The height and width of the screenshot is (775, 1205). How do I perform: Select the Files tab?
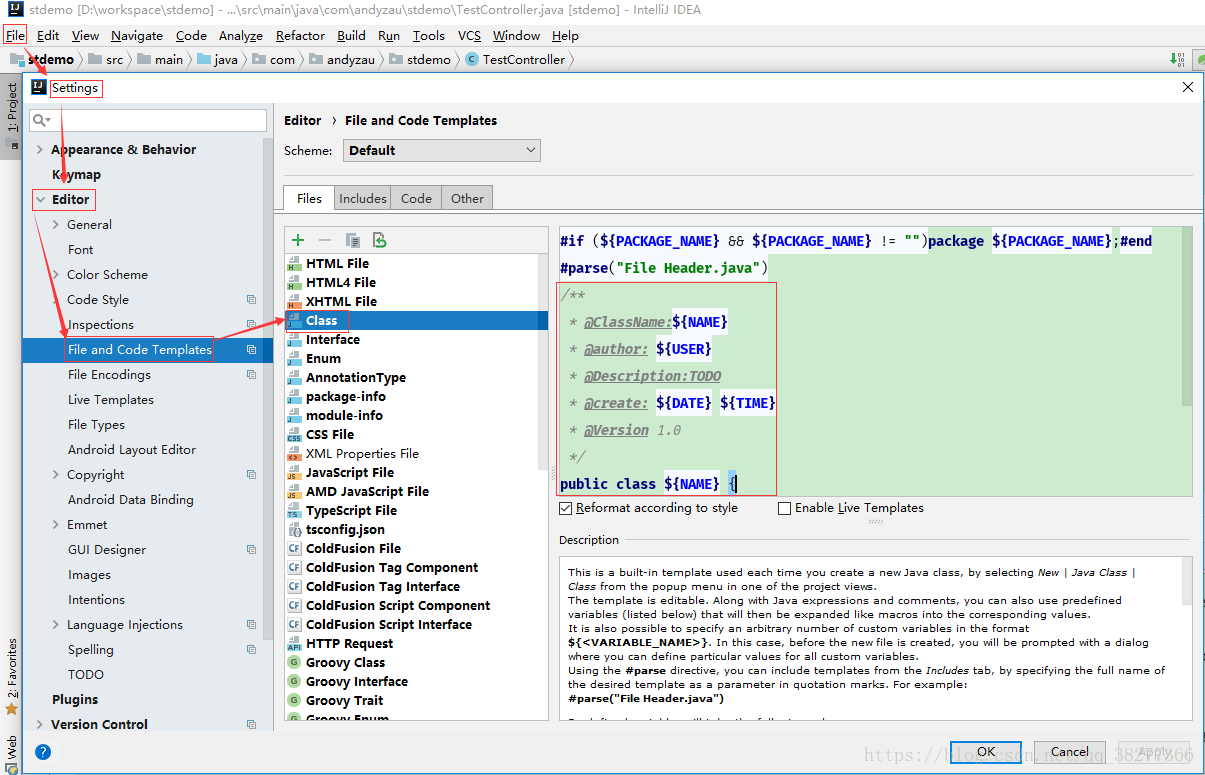(x=309, y=199)
